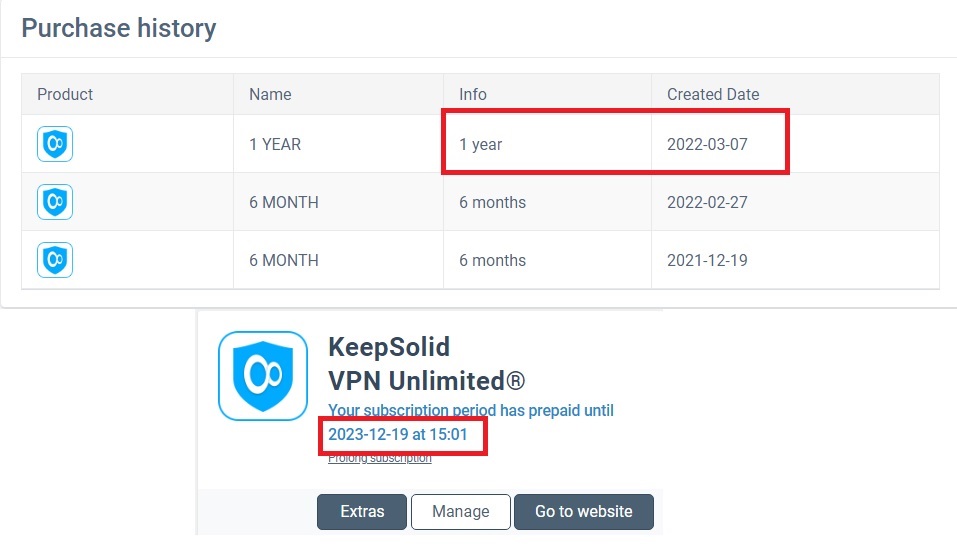Click KeepSolid VPN Unlimited title text
The height and width of the screenshot is (549, 957).
[x=427, y=364]
